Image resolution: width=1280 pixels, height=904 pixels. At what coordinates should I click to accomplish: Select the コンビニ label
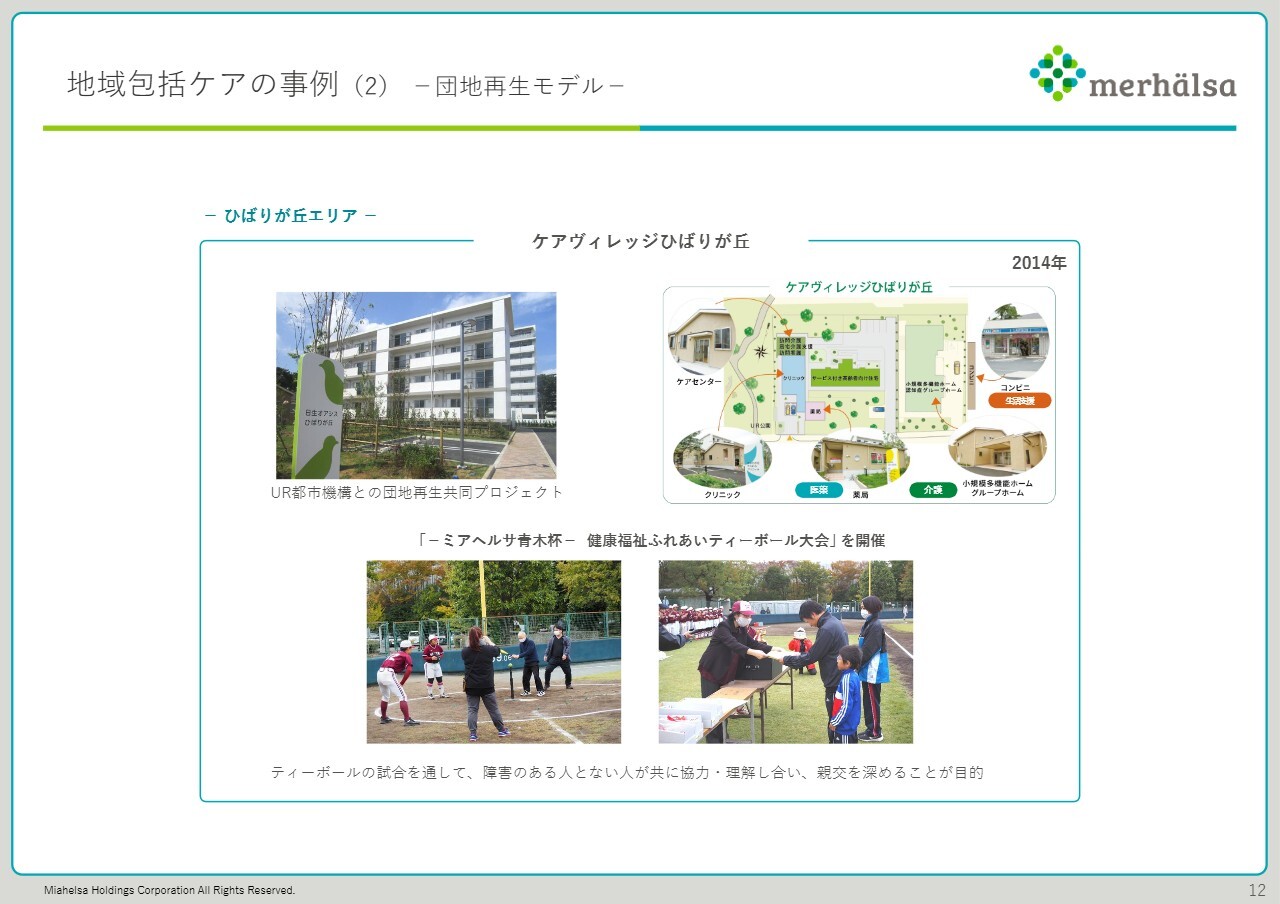pos(1015,386)
